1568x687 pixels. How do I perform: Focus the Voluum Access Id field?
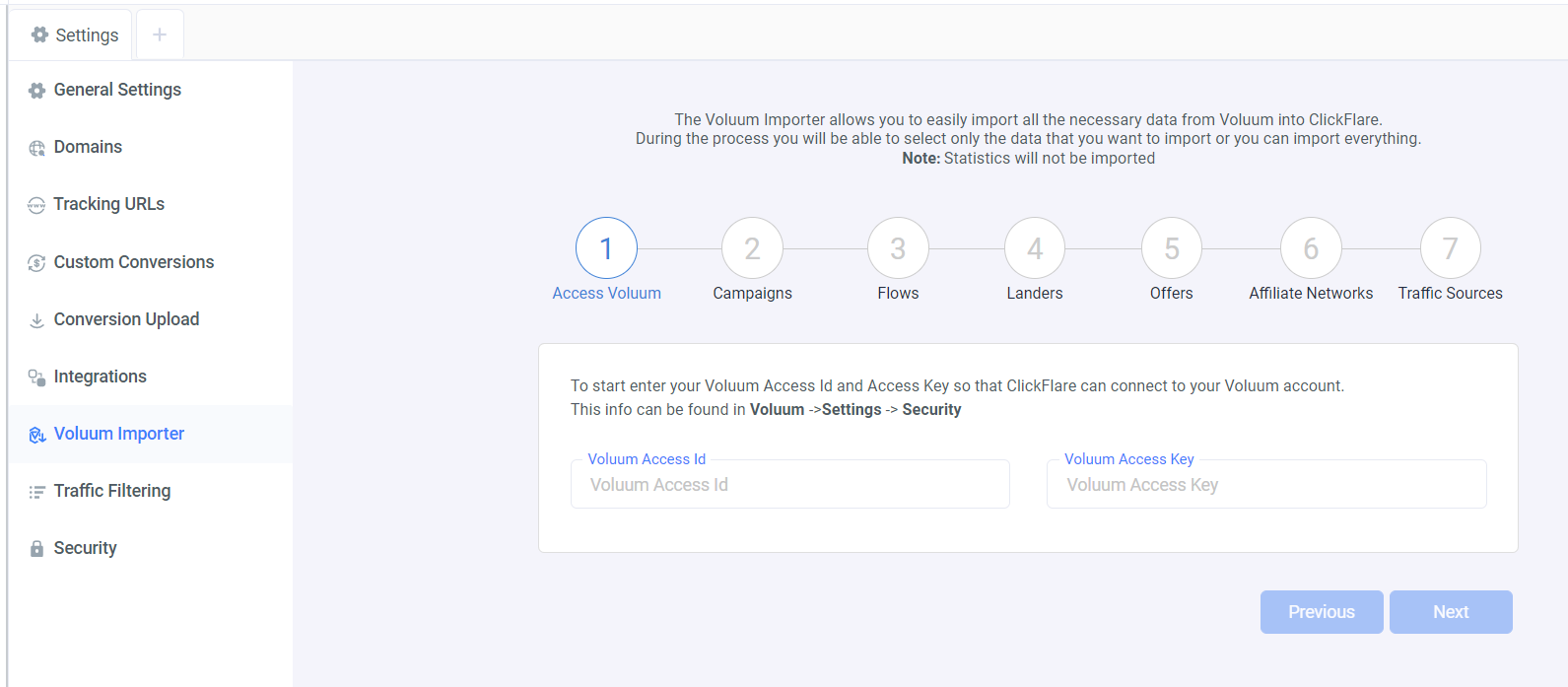coord(789,485)
